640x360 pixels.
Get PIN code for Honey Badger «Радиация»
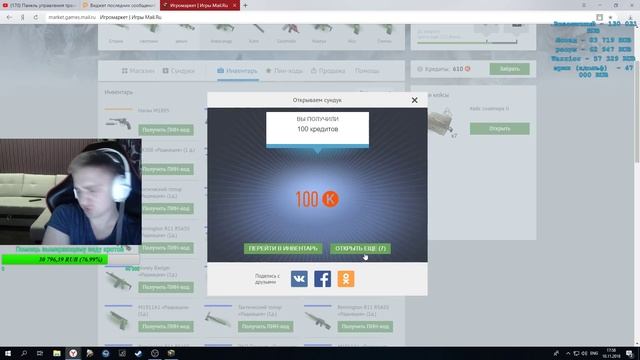pyautogui.click(x=166, y=287)
